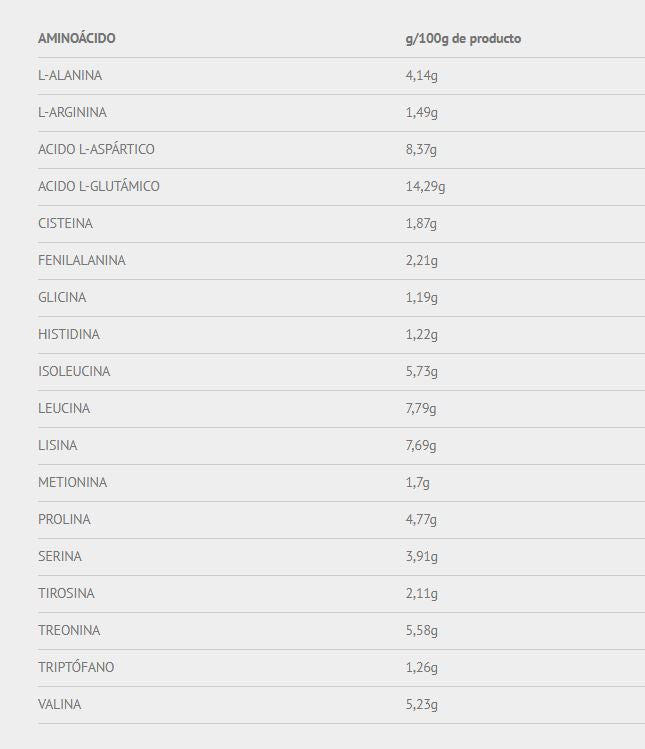This screenshot has width=645, height=749.
Task: Click ACIDO L-GLUTÁMICO row label
Action: (99, 186)
